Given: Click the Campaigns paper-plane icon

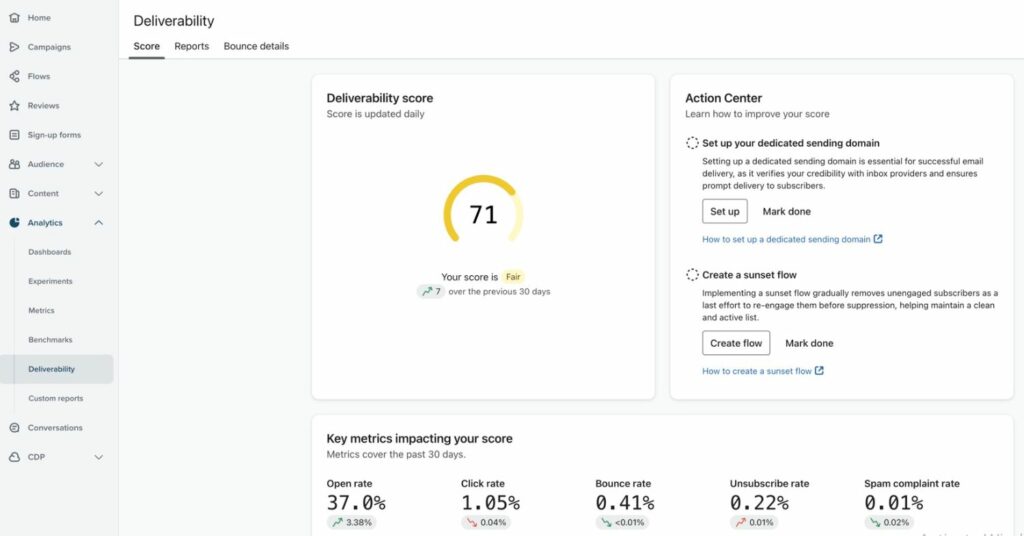Looking at the screenshot, I should 14,47.
